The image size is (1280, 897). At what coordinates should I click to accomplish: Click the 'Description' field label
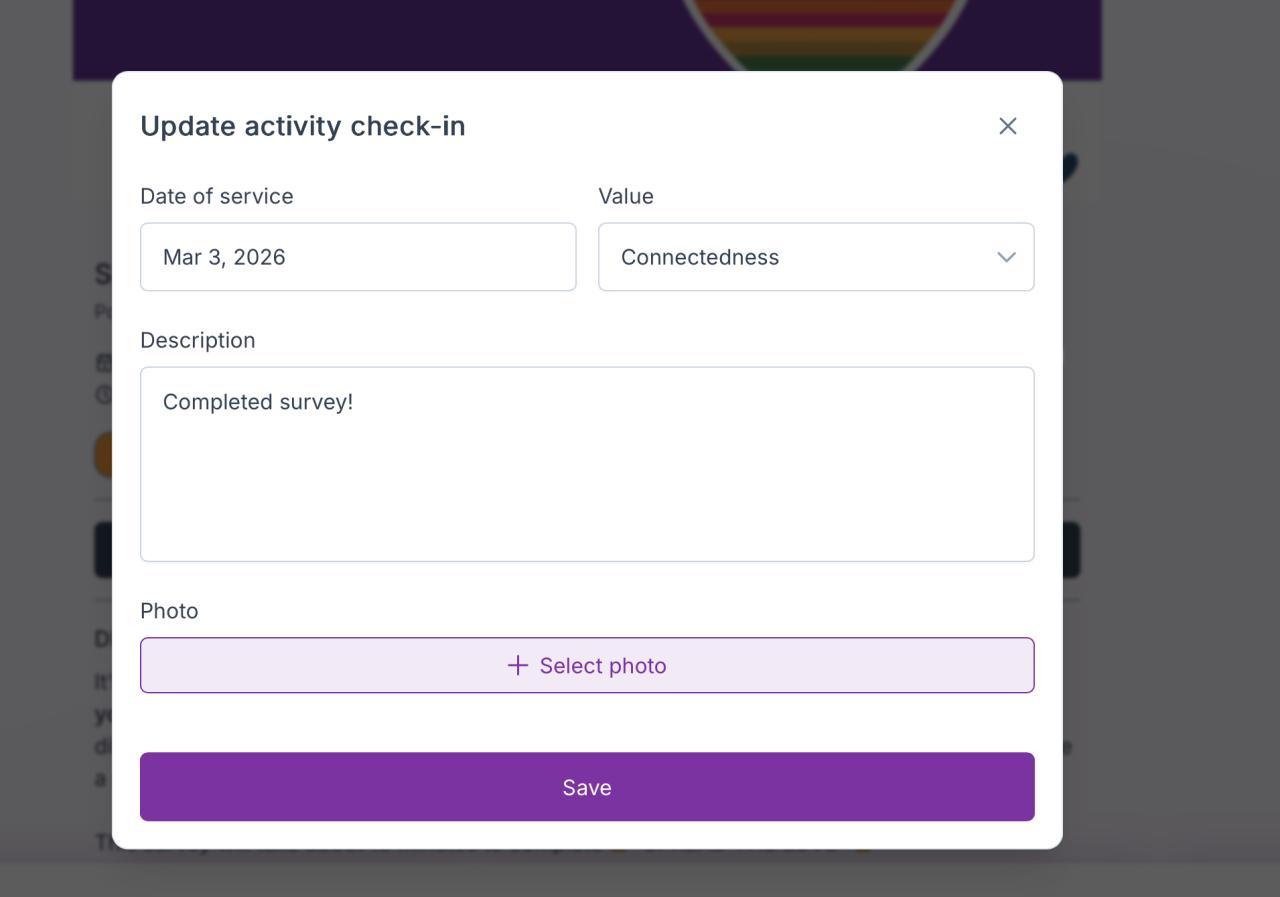[197, 341]
